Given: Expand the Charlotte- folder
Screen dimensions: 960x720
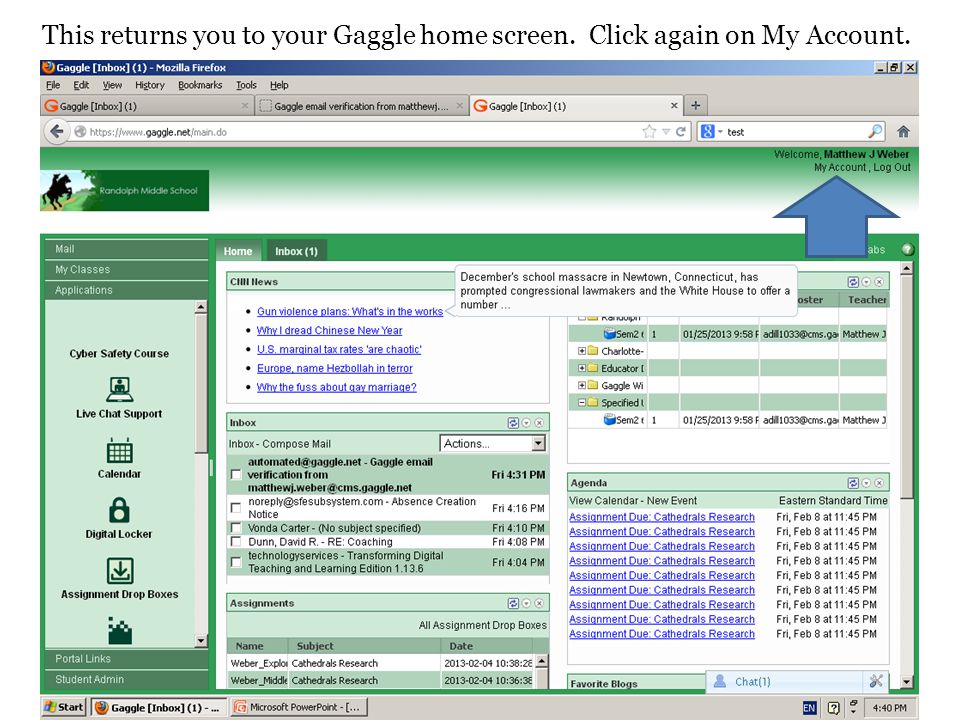Looking at the screenshot, I should click(x=582, y=351).
